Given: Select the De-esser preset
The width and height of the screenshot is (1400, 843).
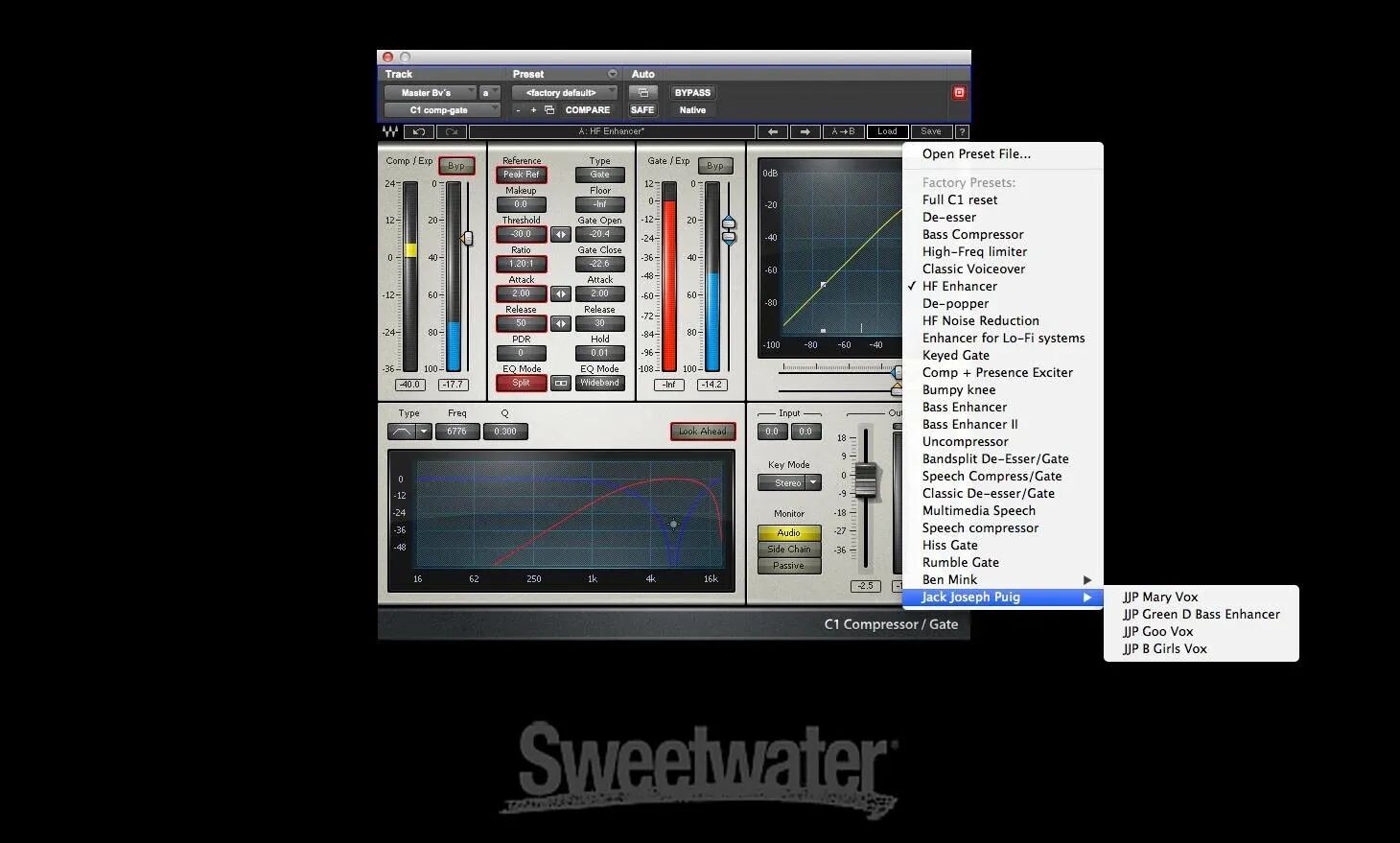Looking at the screenshot, I should (x=1003, y=217).
